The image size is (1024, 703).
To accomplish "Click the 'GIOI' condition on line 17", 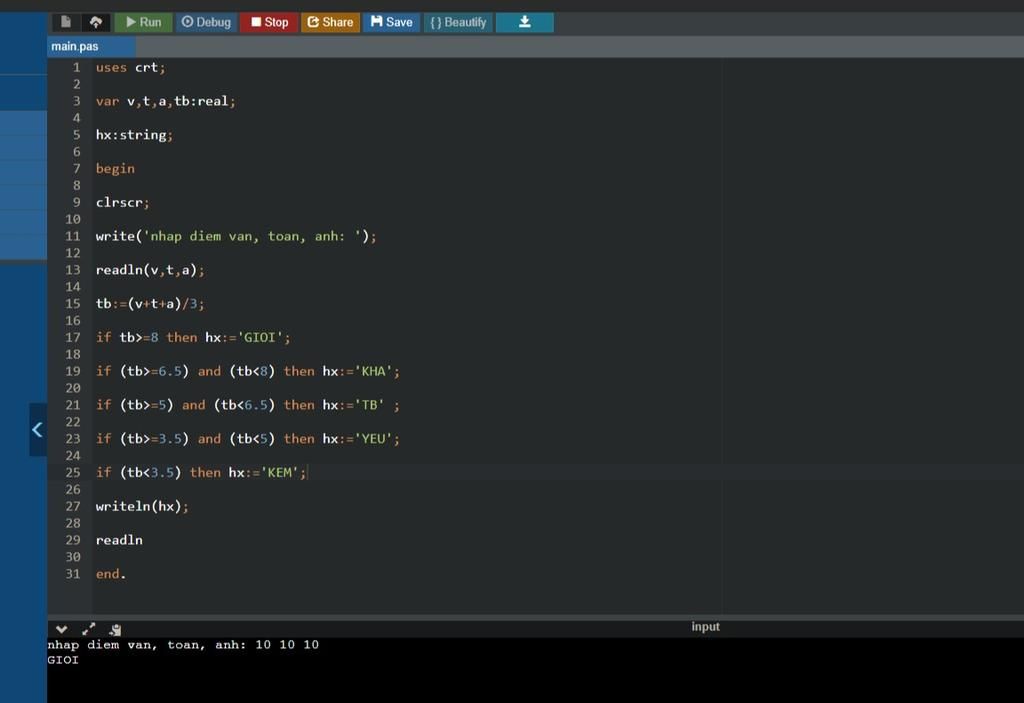I will coord(193,338).
